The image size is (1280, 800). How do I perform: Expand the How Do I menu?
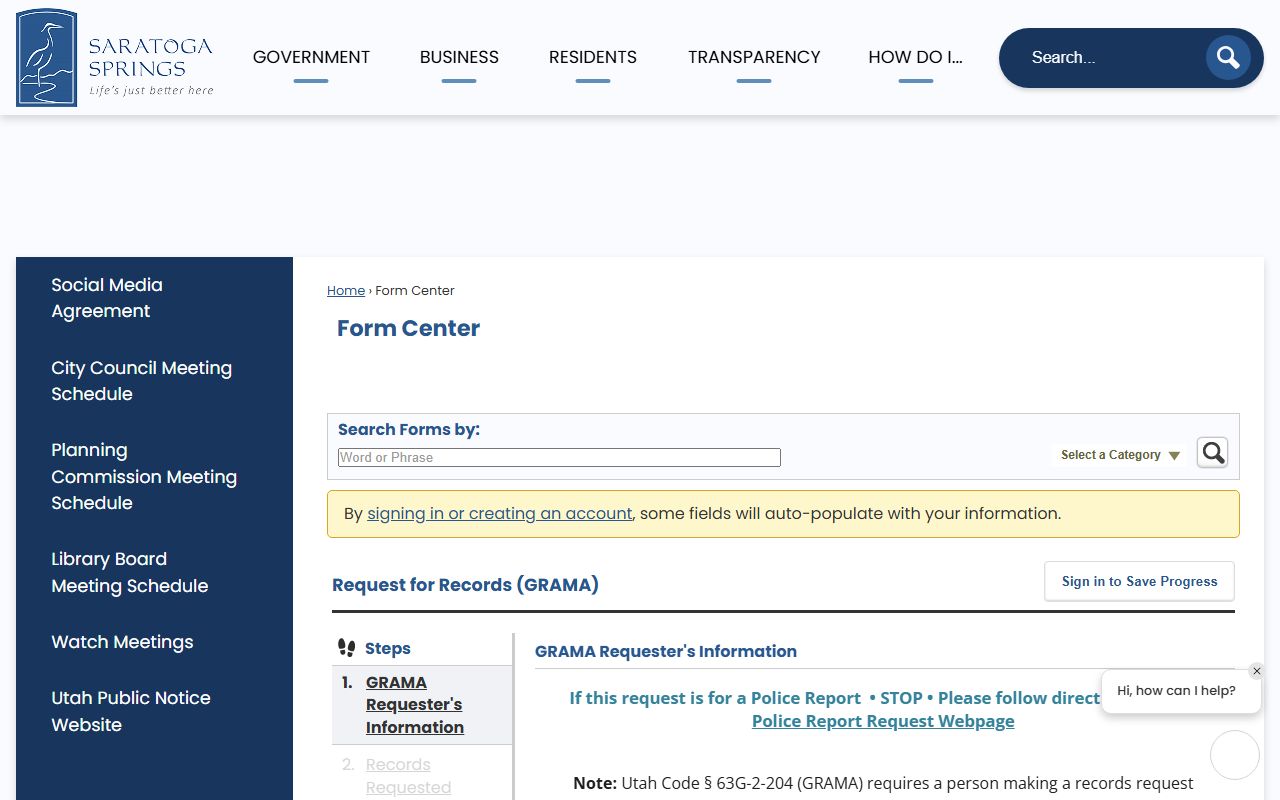[915, 58]
